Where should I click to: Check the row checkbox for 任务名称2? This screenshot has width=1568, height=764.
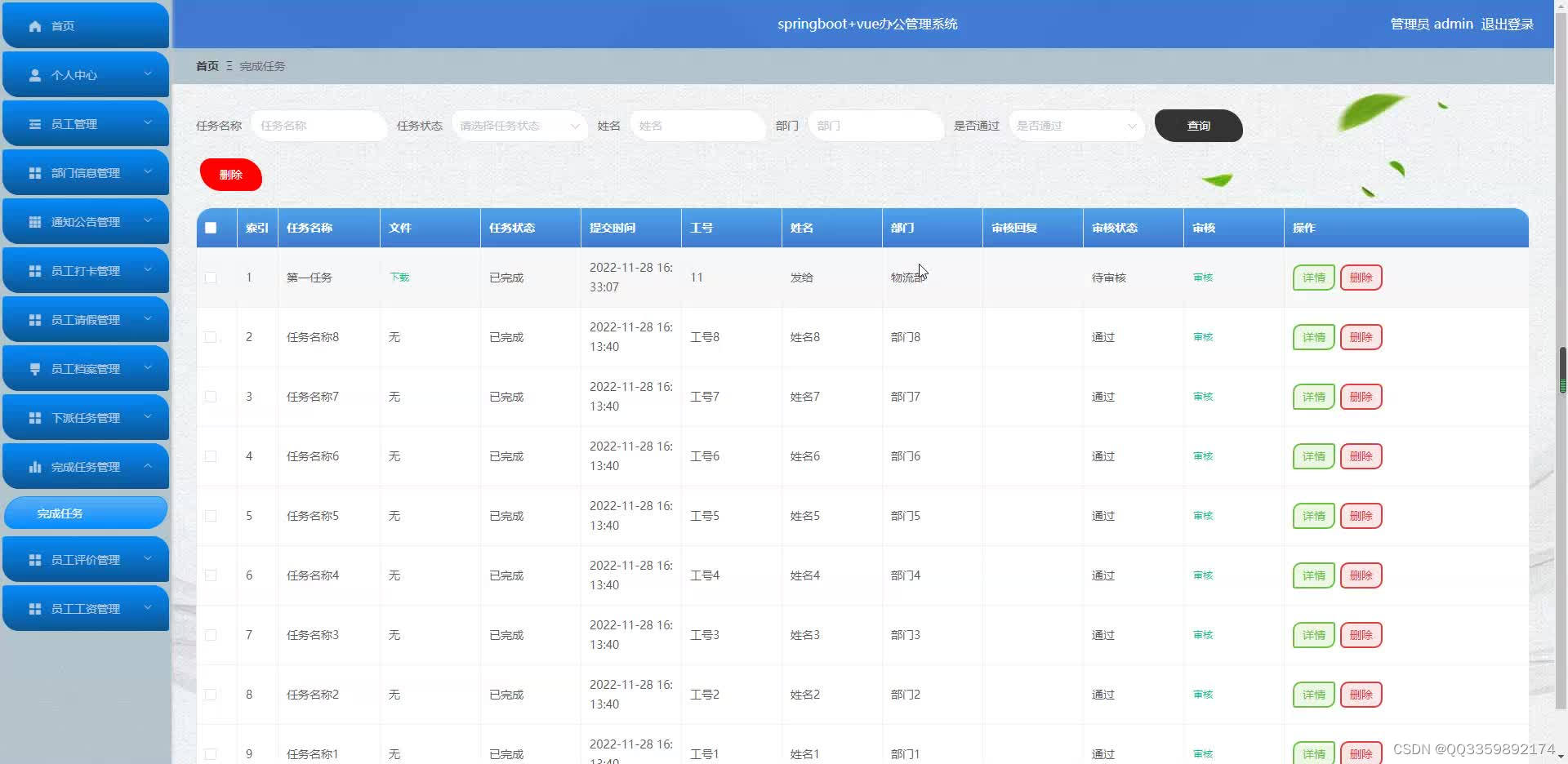point(211,695)
